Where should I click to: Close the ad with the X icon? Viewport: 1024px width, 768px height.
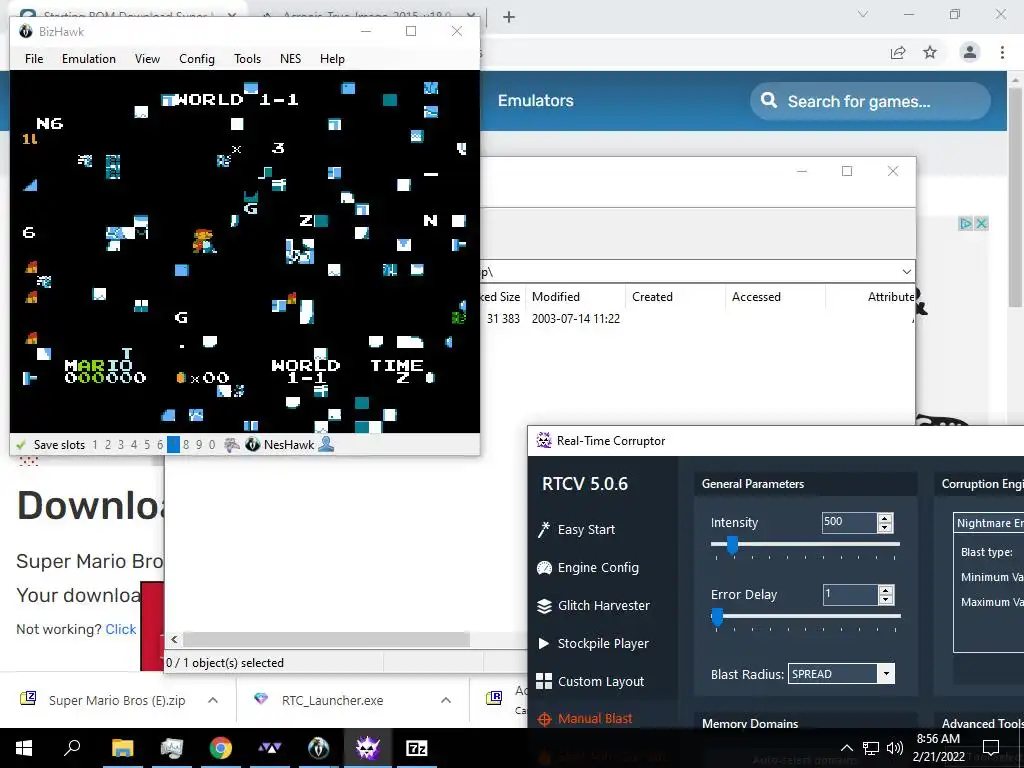(x=981, y=223)
